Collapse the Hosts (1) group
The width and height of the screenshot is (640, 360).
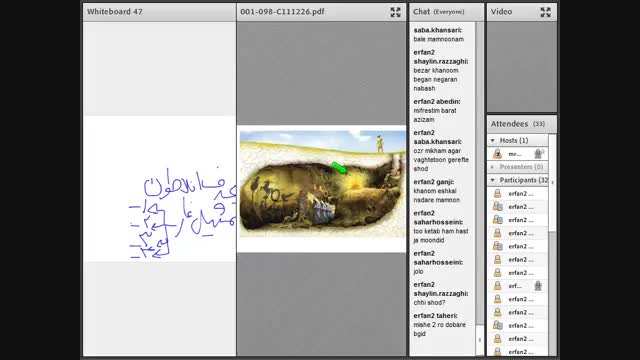(493, 140)
